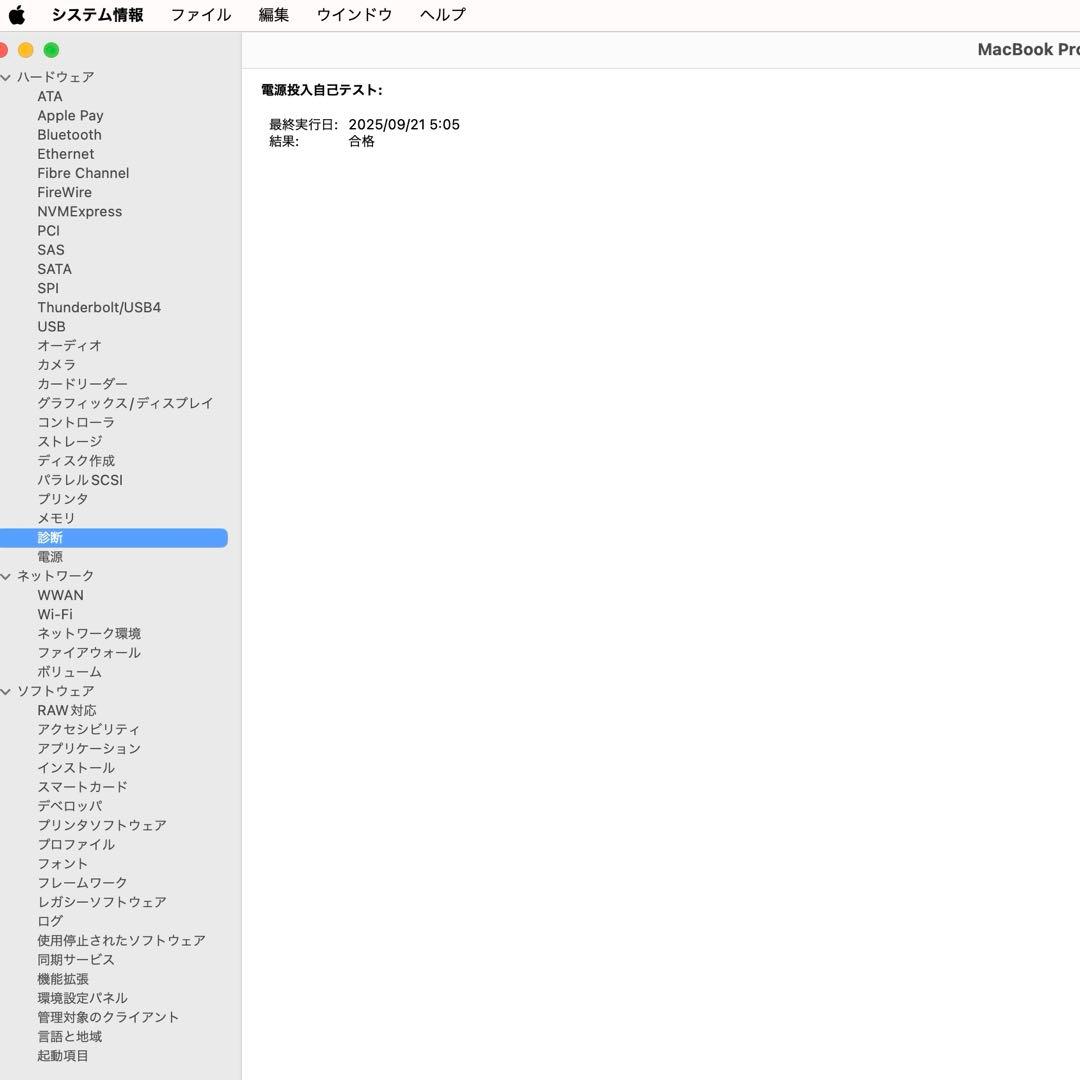Screen dimensions: 1080x1080
Task: Collapse the ハードウェア section chevron
Action: tap(6, 77)
